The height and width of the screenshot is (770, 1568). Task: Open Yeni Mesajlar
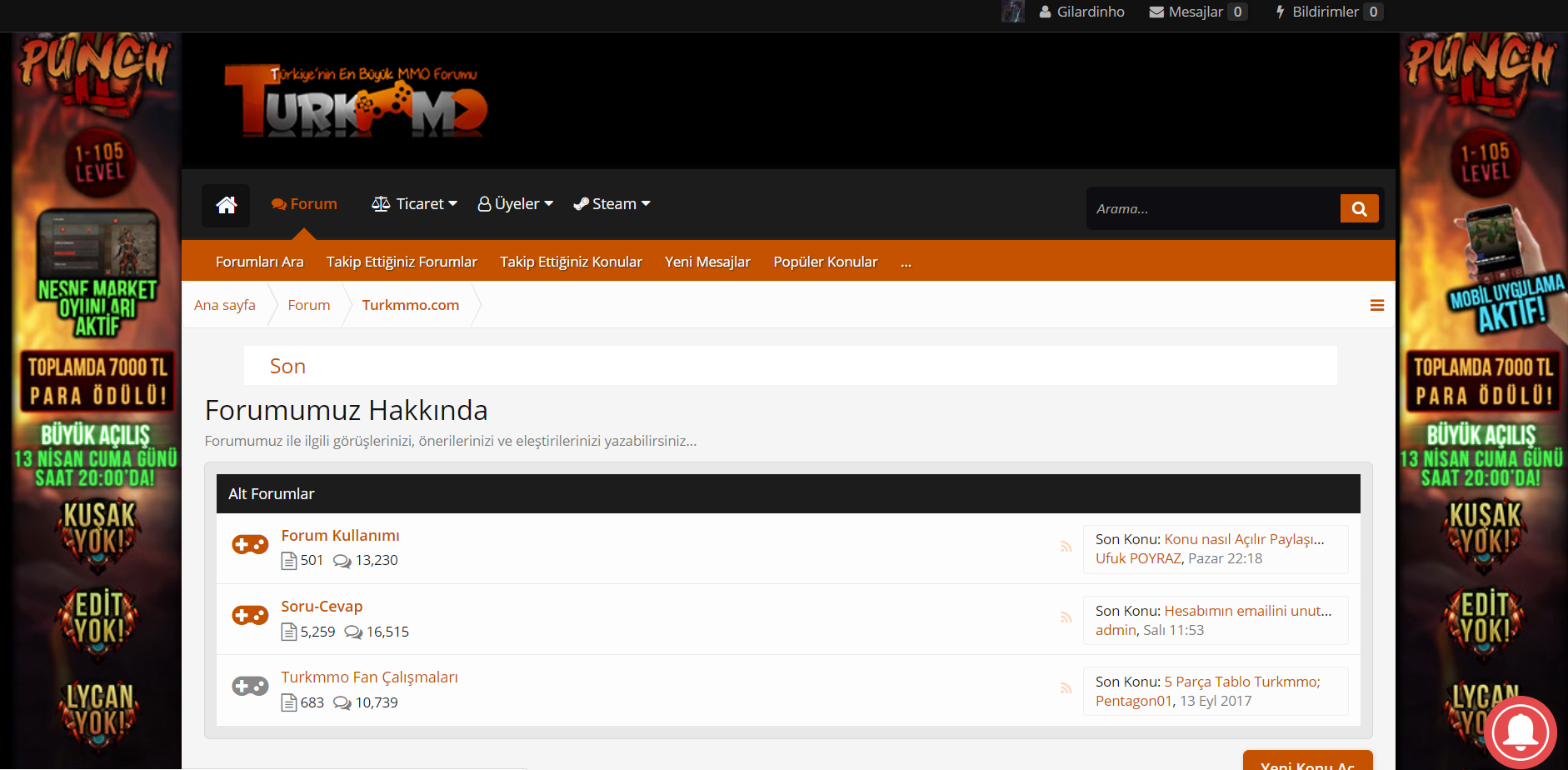707,262
